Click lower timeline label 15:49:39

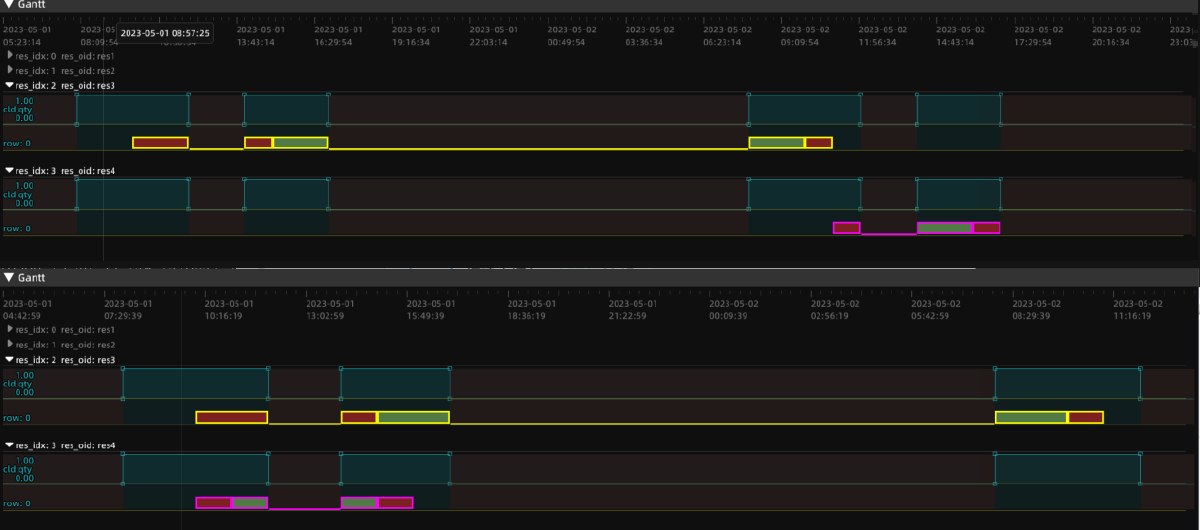(x=426, y=315)
